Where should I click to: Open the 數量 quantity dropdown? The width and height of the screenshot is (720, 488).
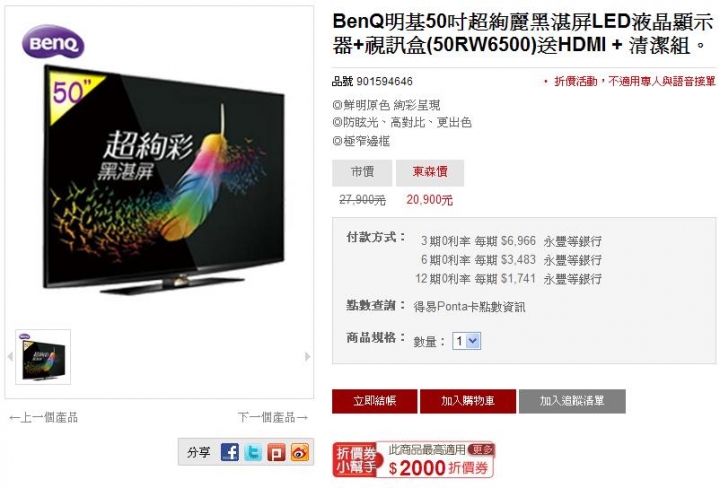pos(467,341)
